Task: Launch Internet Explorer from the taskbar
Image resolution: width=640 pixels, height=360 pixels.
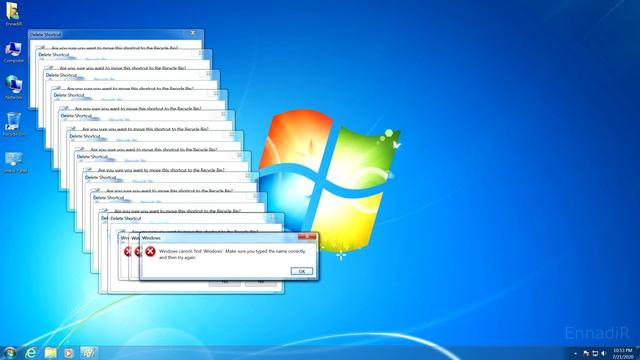Action: tap(31, 353)
